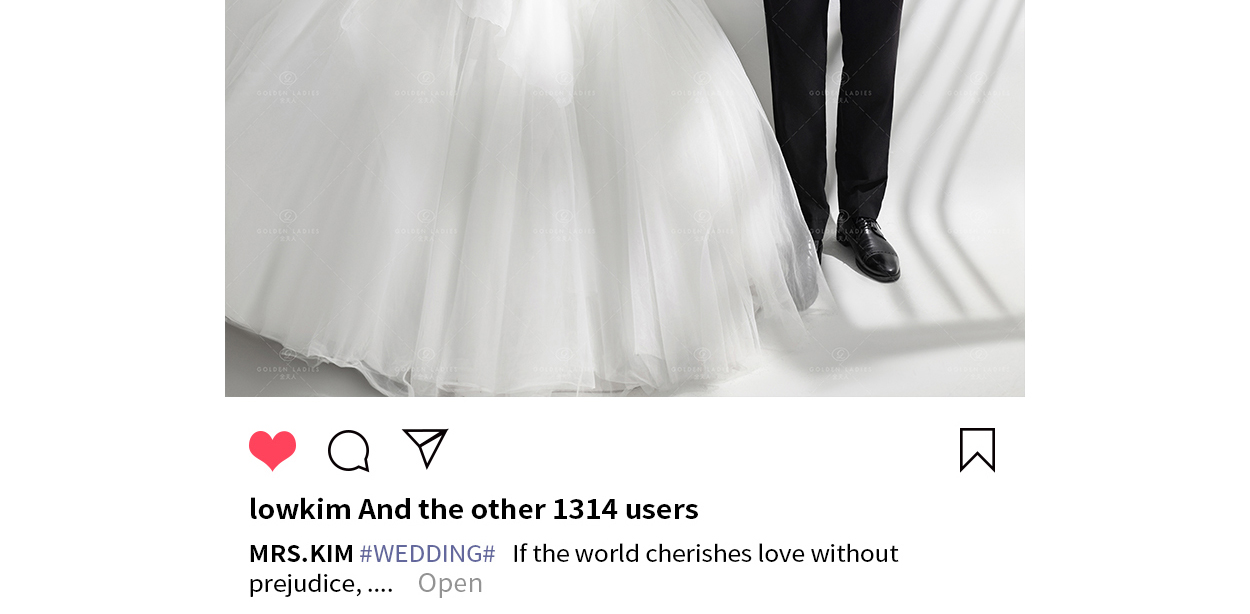Open lowkim's profile from the likes line
Image resolution: width=1250 pixels, height=614 pixels.
coord(300,509)
